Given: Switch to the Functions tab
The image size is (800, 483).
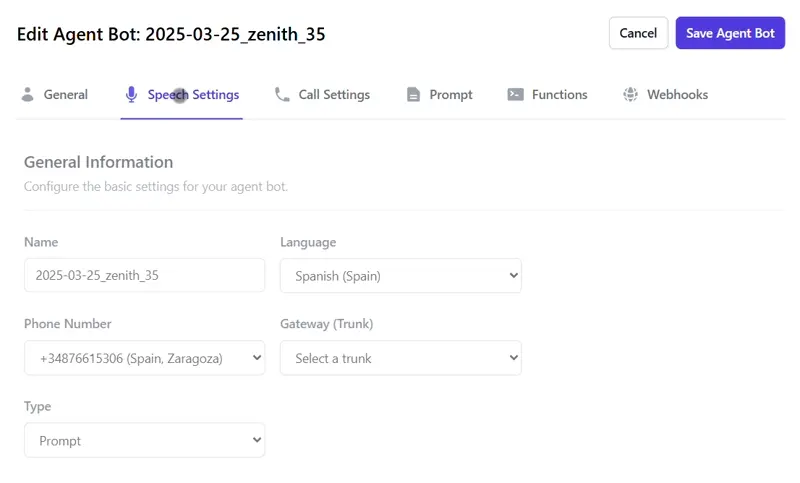Looking at the screenshot, I should [559, 95].
